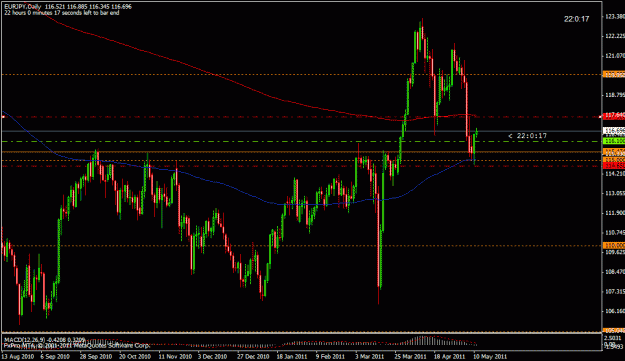The width and height of the screenshot is (625, 361).
Task: Click the 123.380 price scale label
Action: coord(615,17)
